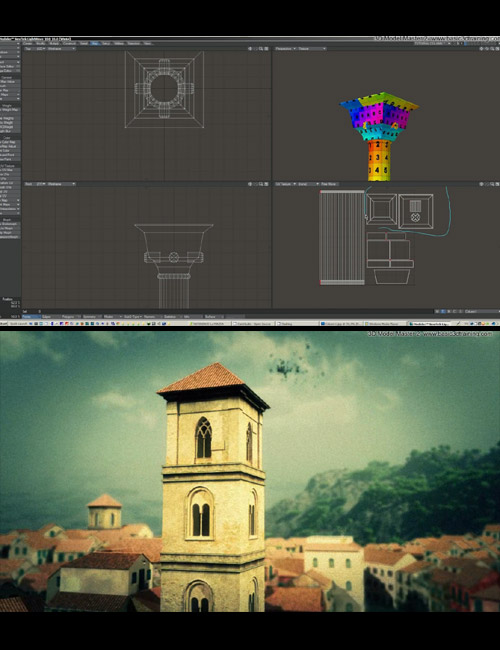
Task: Open the SubD-Type menu
Action: 133,317
